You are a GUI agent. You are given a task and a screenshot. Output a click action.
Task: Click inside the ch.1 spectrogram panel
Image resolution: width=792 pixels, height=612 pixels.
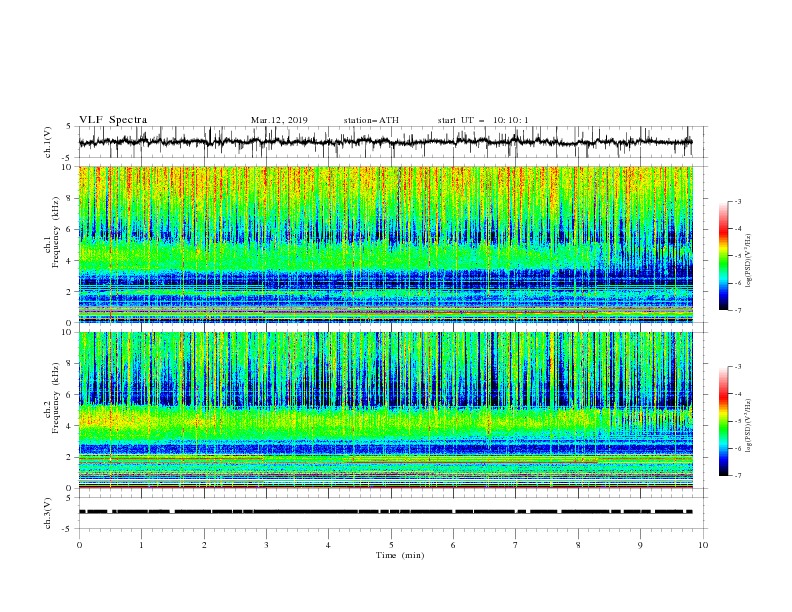(385, 244)
